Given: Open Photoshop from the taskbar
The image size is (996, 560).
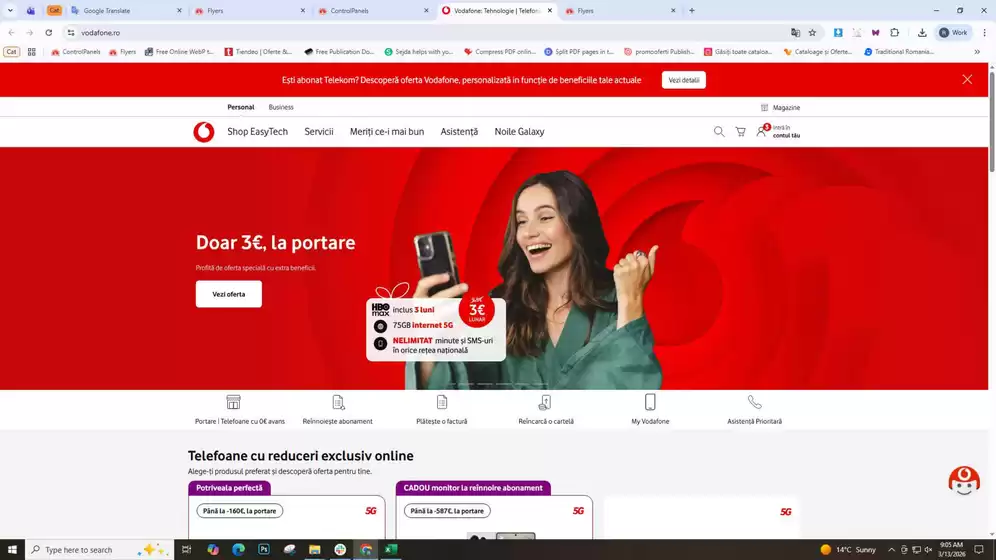Looking at the screenshot, I should (264, 550).
